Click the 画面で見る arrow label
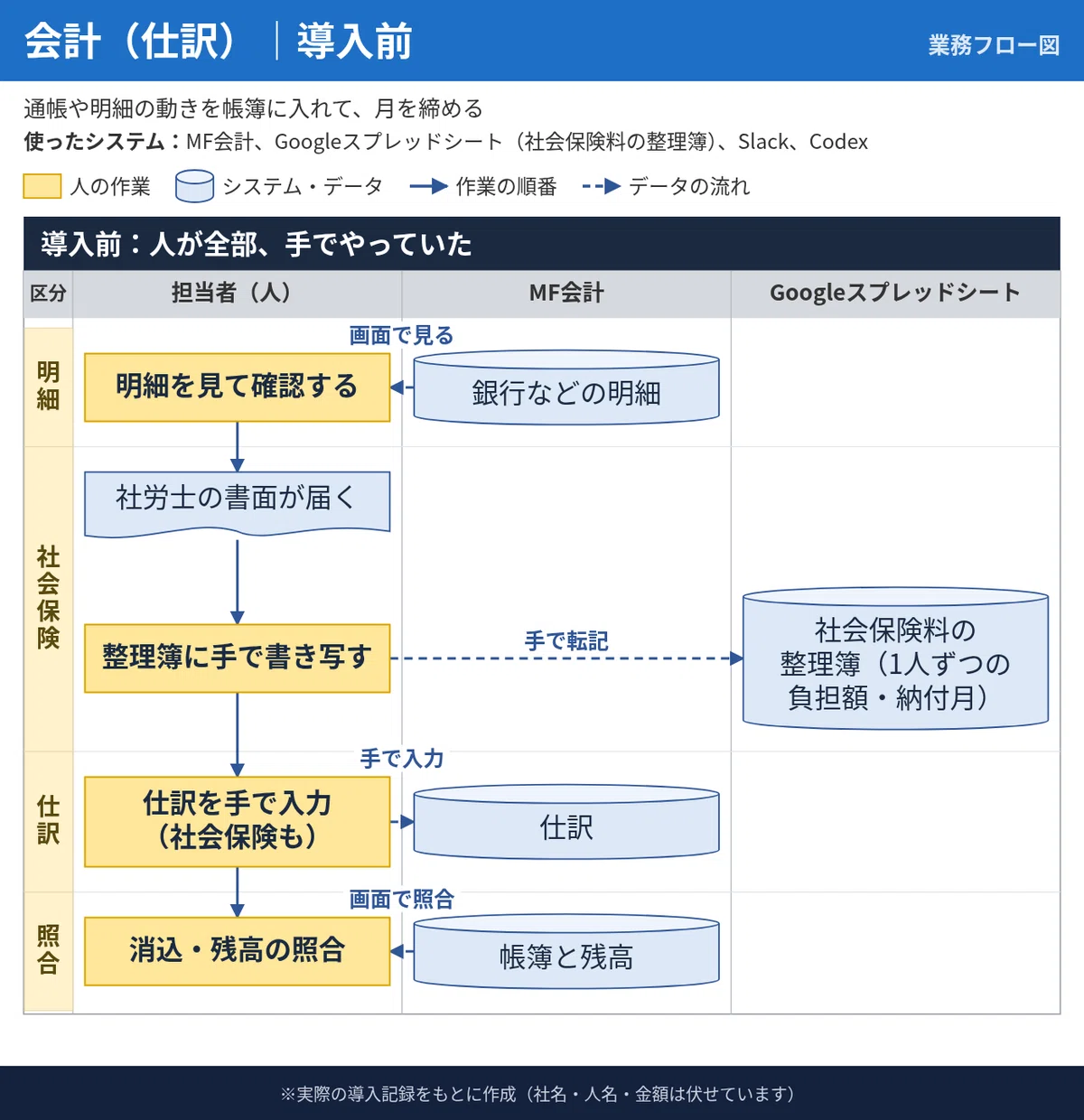 coord(401,335)
